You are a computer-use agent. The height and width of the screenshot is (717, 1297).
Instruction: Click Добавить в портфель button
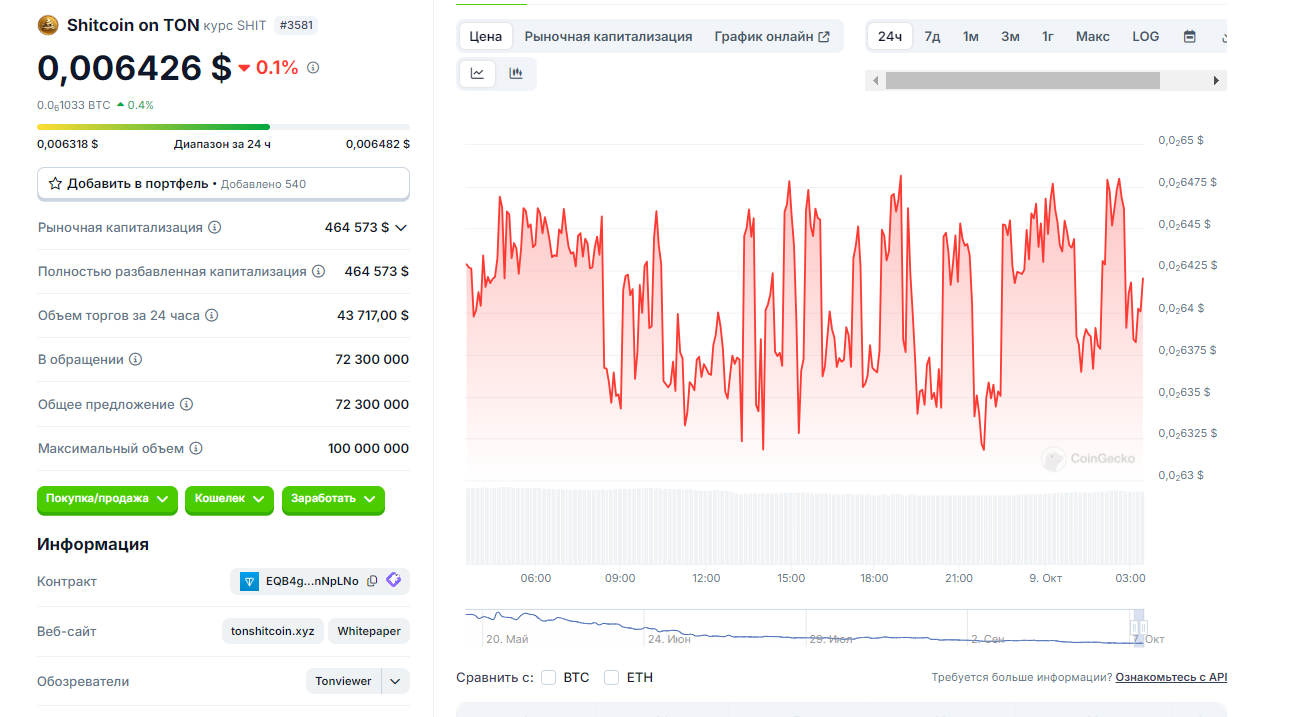pyautogui.click(x=223, y=184)
